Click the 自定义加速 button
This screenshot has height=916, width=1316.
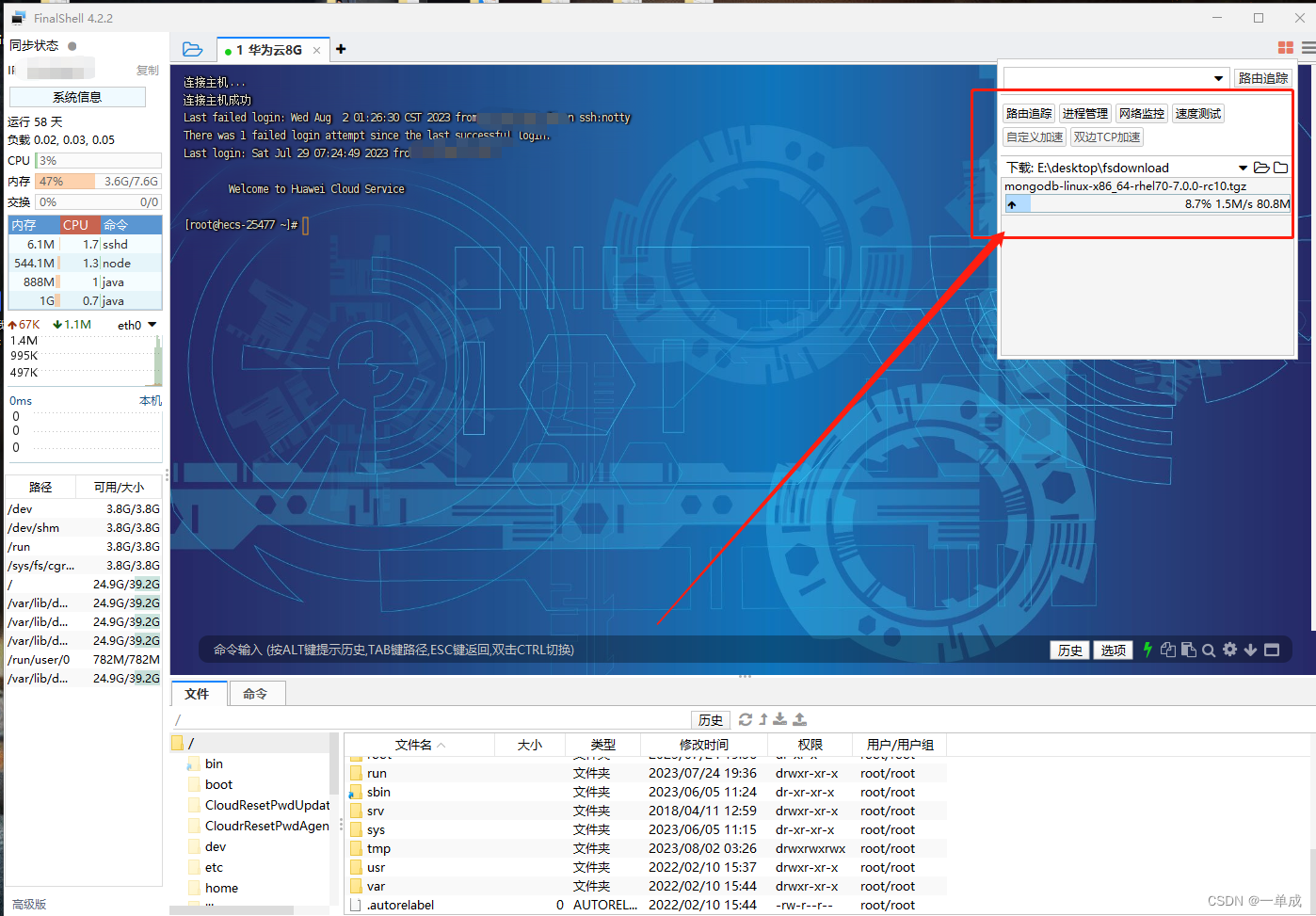[1035, 137]
